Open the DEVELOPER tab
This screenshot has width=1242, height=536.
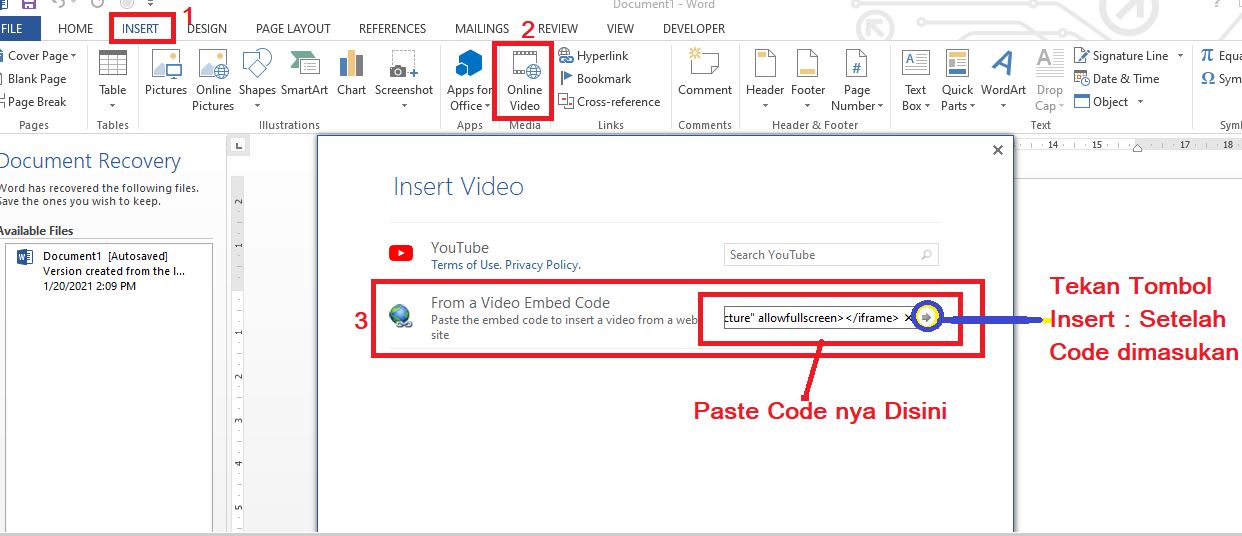pyautogui.click(x=694, y=28)
